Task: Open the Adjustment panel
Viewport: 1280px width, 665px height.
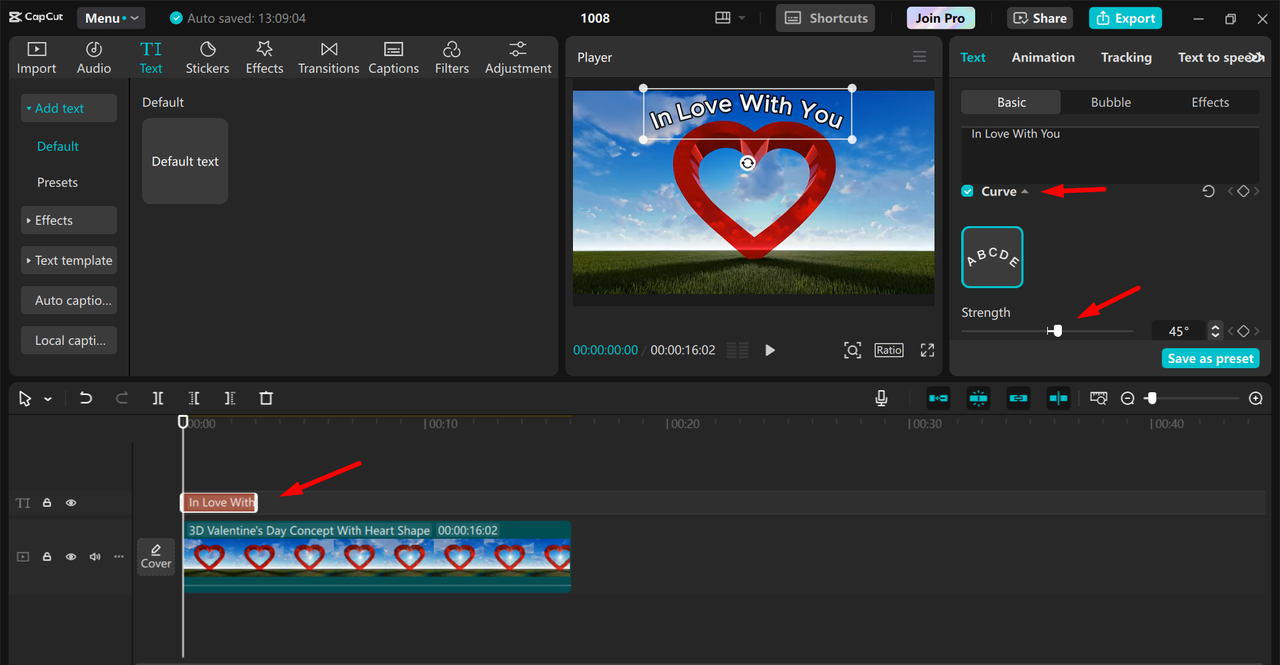Action: 518,58
